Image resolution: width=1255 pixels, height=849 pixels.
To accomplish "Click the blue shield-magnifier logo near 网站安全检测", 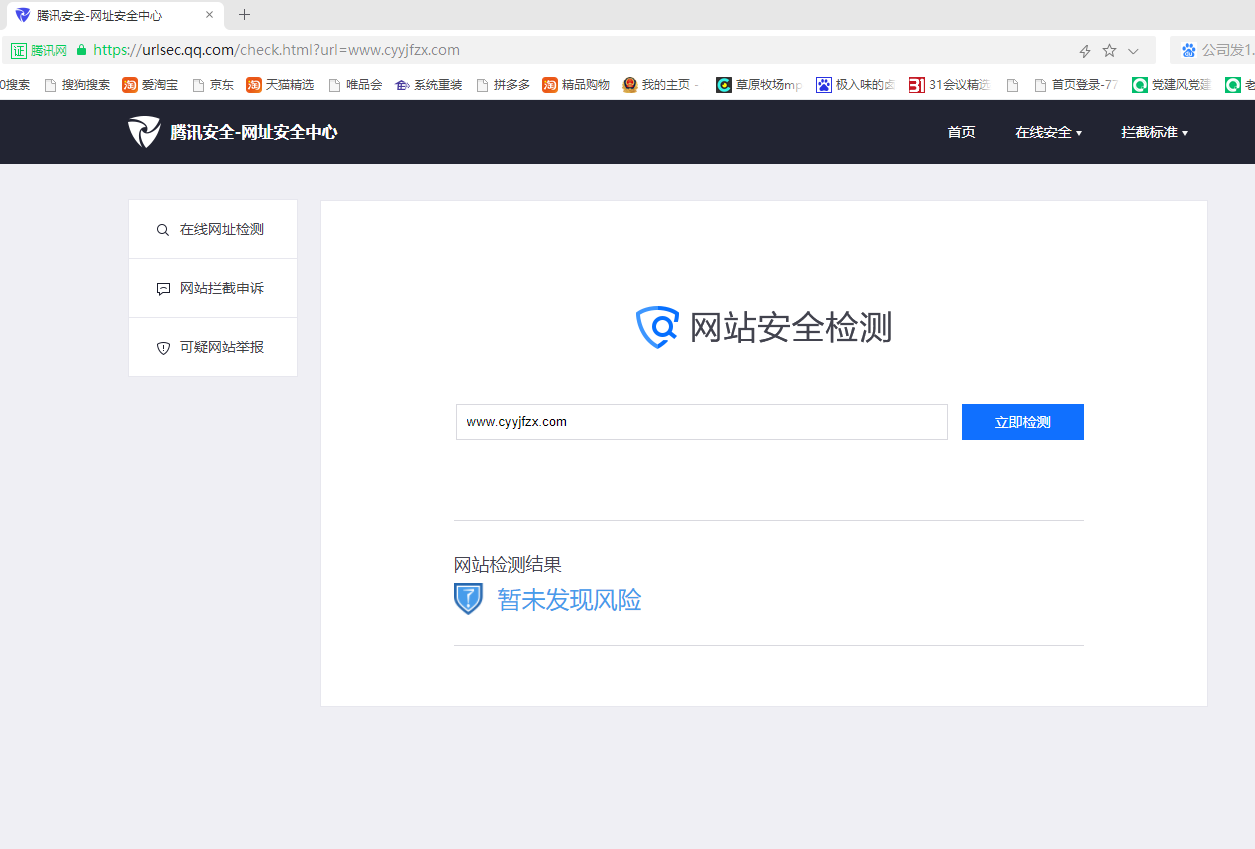I will tap(658, 327).
